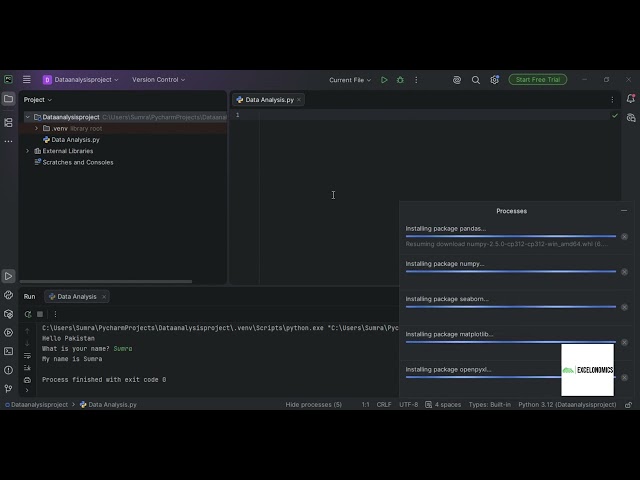Open the Structure tool window icon

tap(8, 122)
